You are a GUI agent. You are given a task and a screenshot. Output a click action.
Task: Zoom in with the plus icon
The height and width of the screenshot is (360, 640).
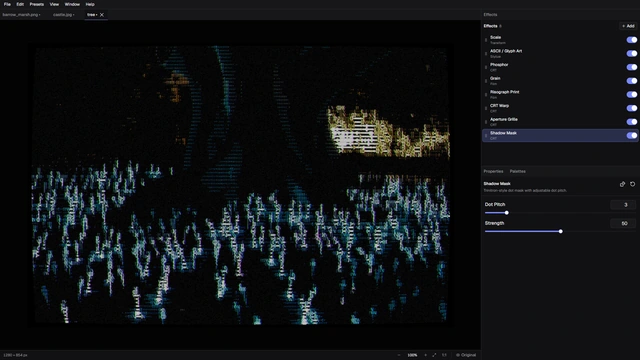(x=425, y=355)
